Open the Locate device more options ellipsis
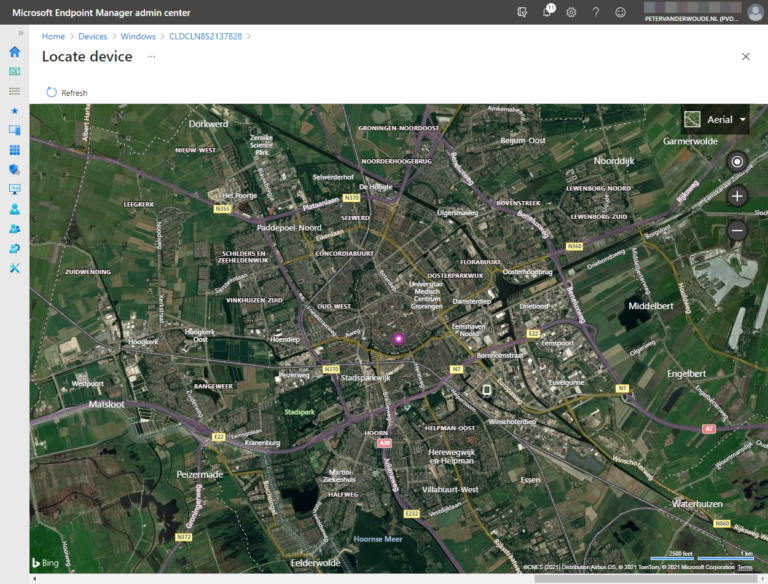The image size is (768, 584). (152, 57)
